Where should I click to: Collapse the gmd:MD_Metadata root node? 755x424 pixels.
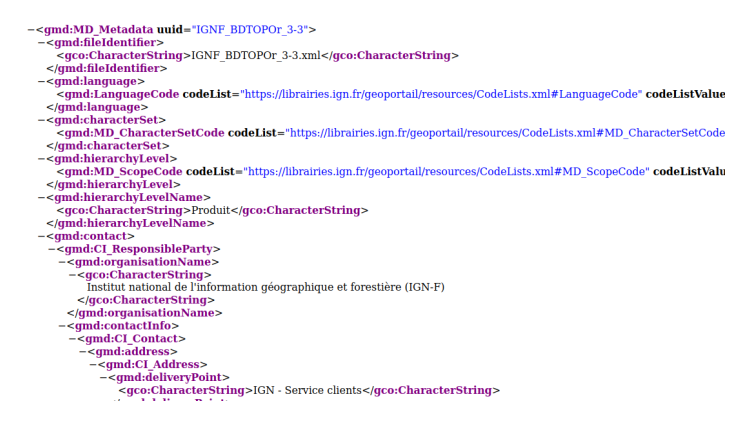point(31,30)
